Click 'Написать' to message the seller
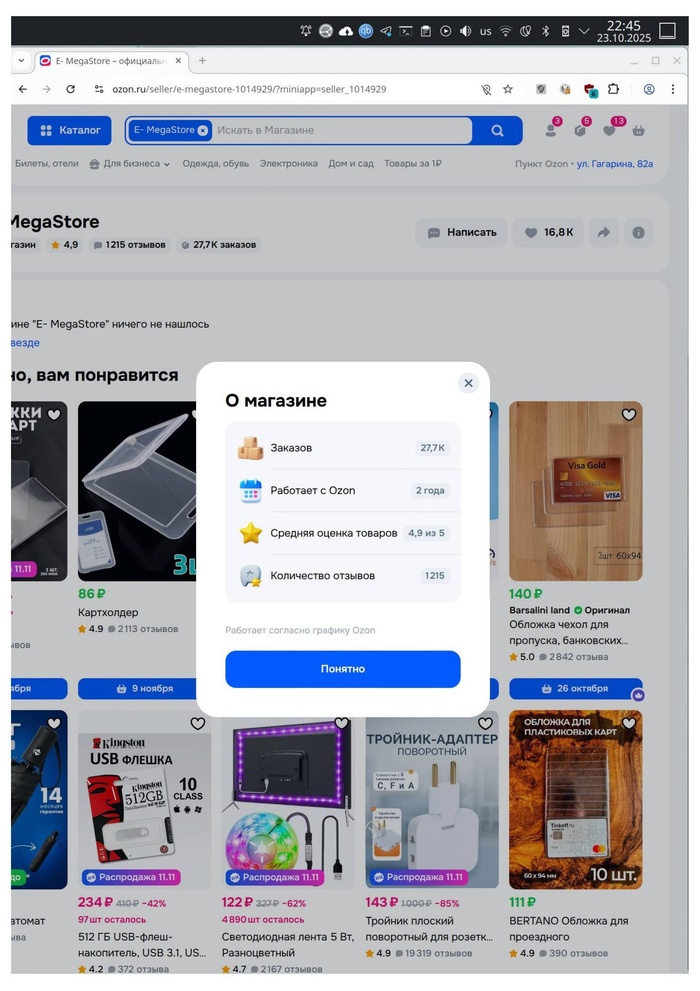Viewport: 700px width, 991px height. (461, 232)
